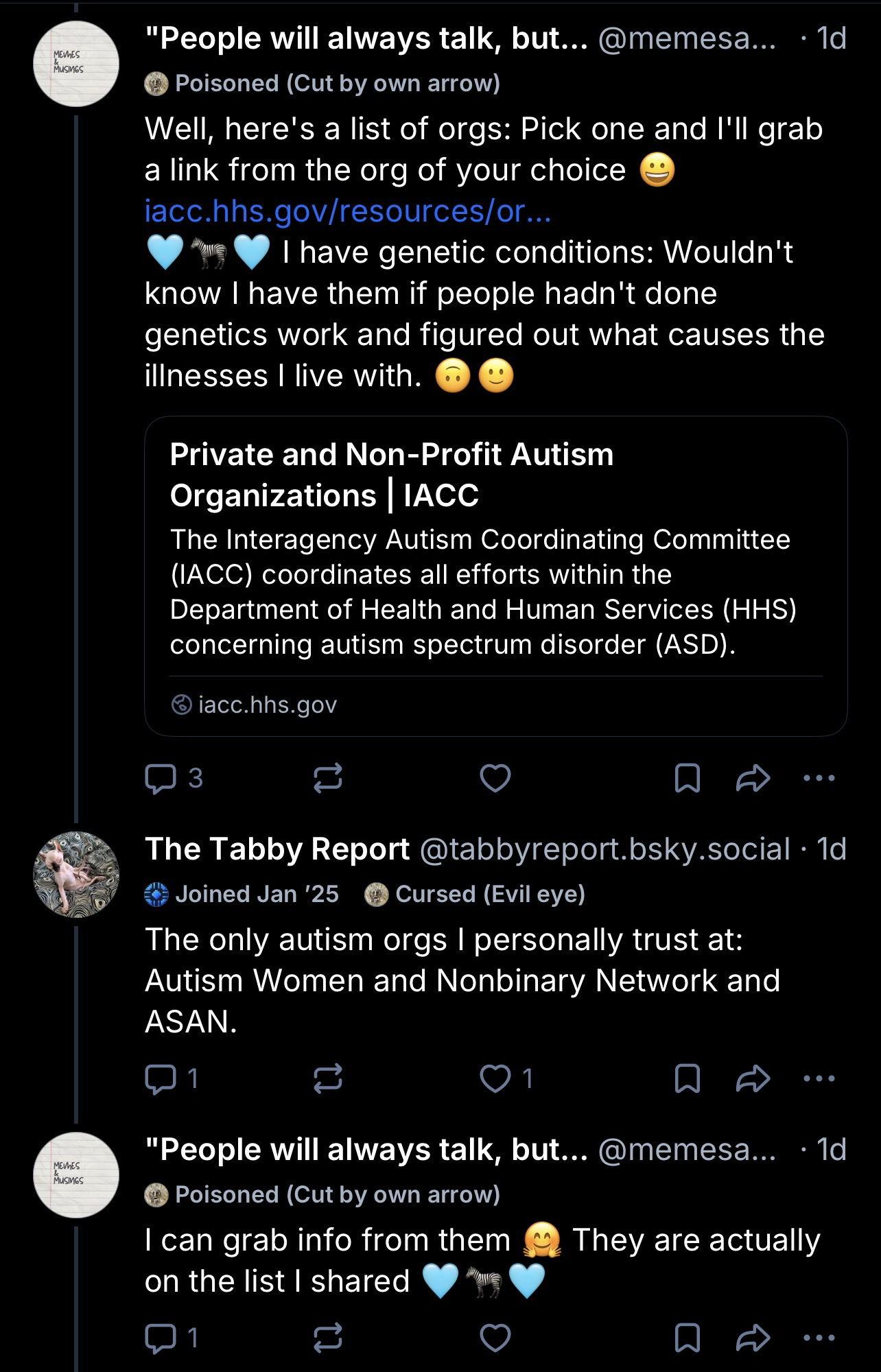The height and width of the screenshot is (1372, 881).
Task: Share The Tabby Report's post
Action: click(x=753, y=1079)
